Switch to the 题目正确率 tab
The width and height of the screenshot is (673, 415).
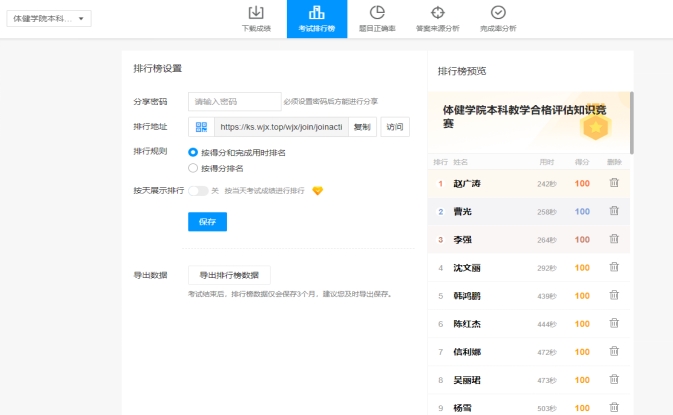(x=377, y=19)
